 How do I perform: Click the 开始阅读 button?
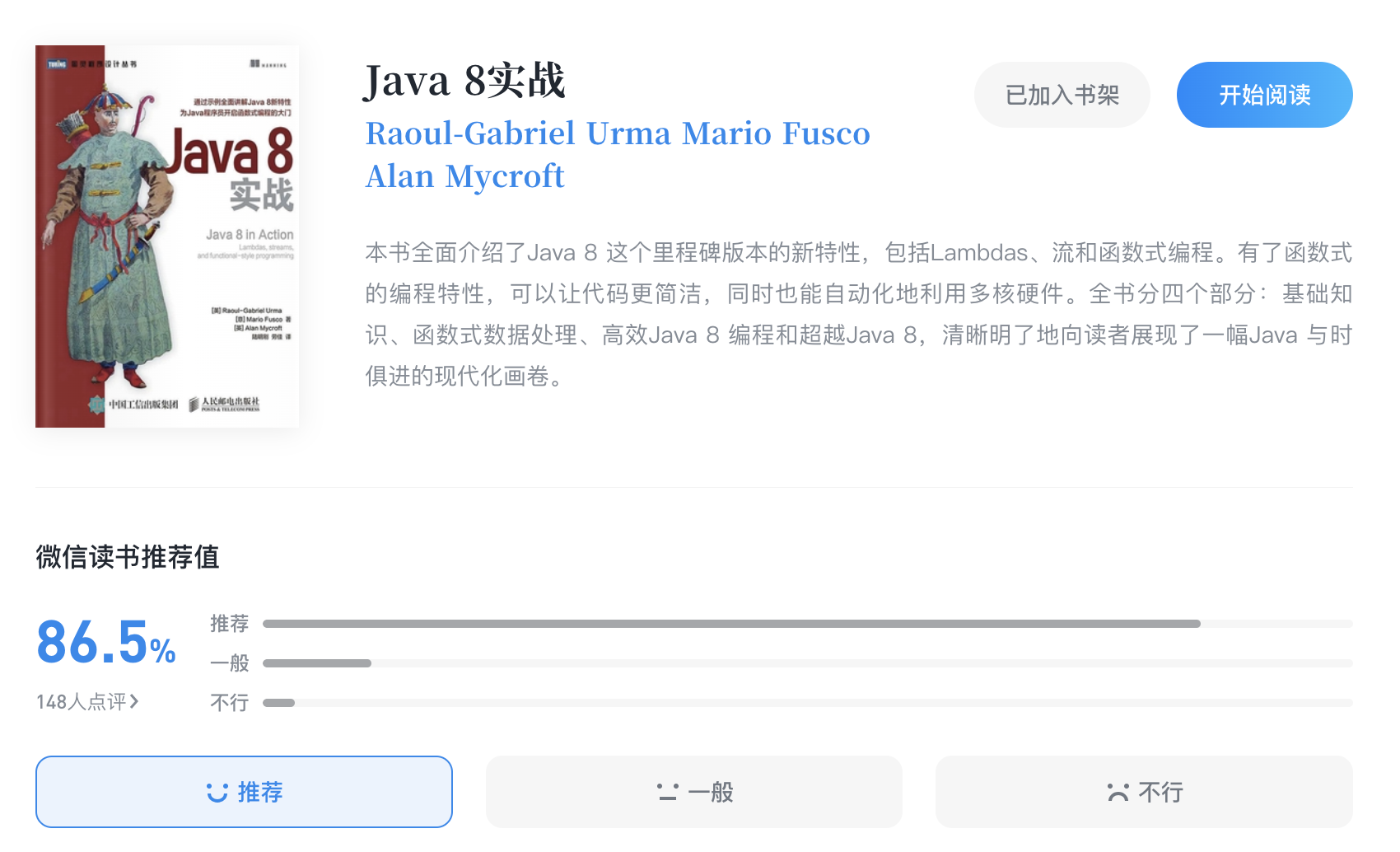[x=1264, y=95]
